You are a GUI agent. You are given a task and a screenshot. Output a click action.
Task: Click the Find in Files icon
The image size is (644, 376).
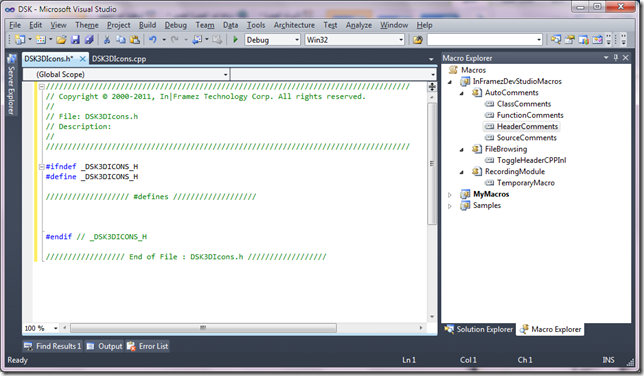tap(418, 40)
